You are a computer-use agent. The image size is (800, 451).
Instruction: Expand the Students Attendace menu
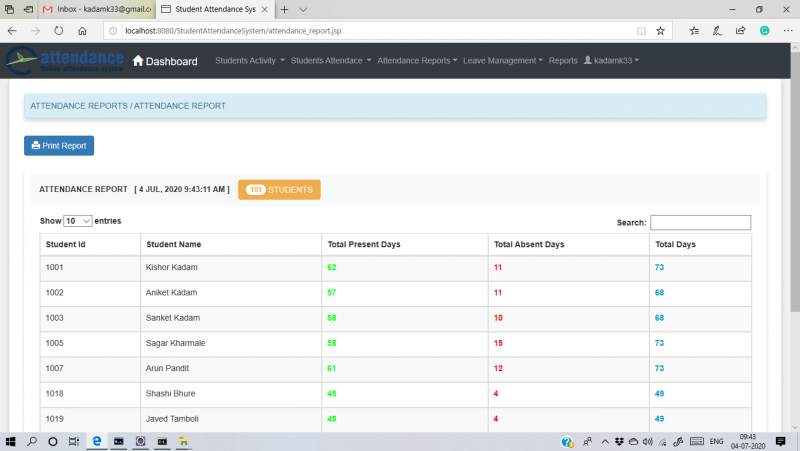pos(331,61)
